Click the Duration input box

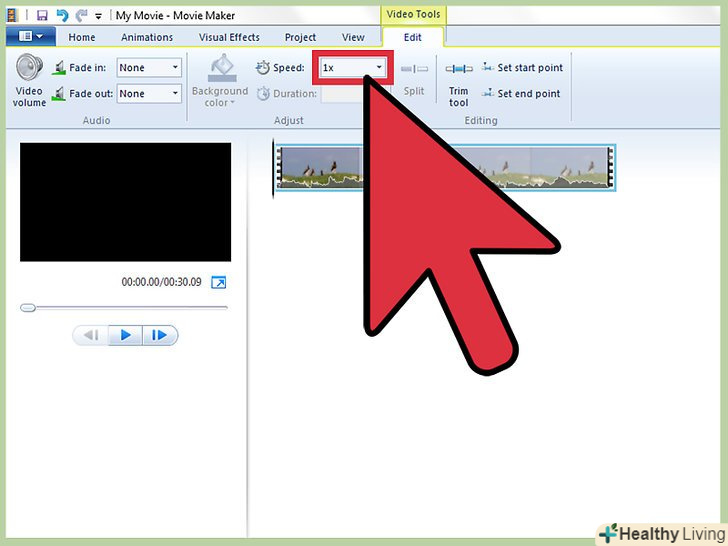click(x=341, y=94)
